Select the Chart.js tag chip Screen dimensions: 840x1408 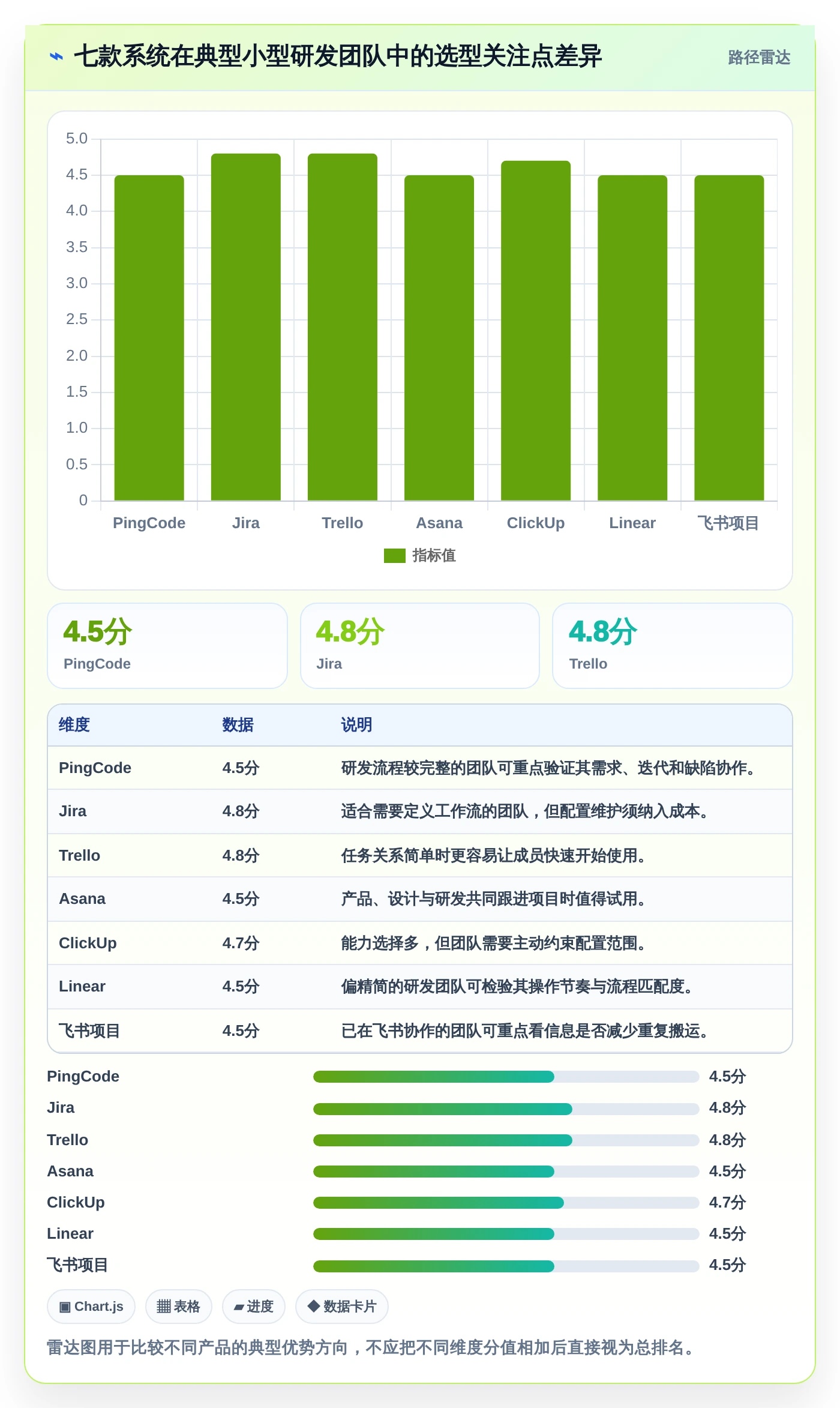click(91, 1307)
